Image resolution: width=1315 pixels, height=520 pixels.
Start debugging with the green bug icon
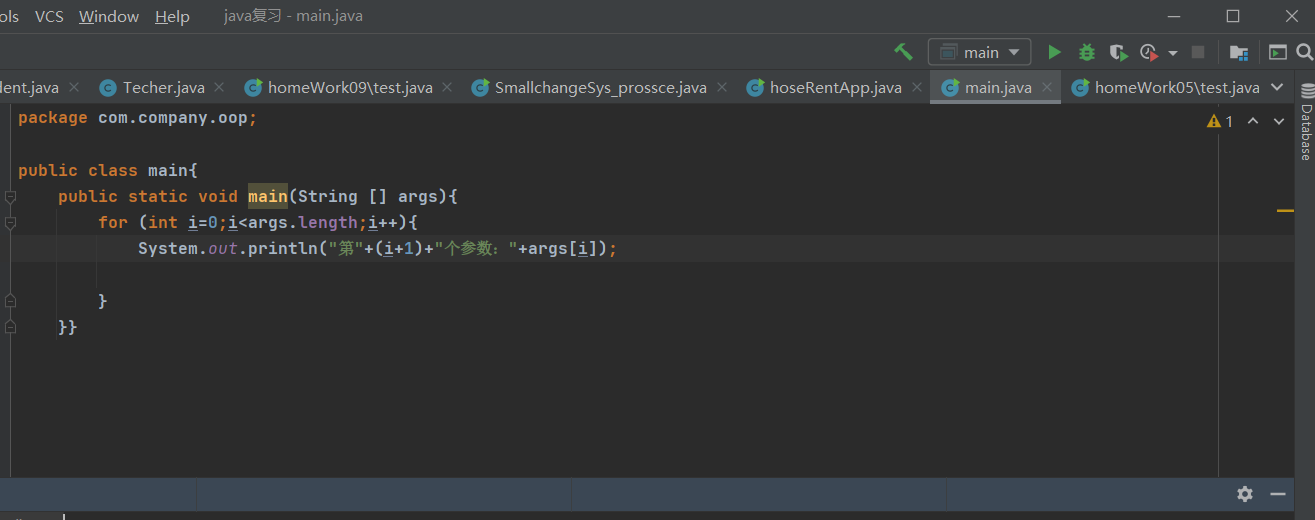(1086, 52)
